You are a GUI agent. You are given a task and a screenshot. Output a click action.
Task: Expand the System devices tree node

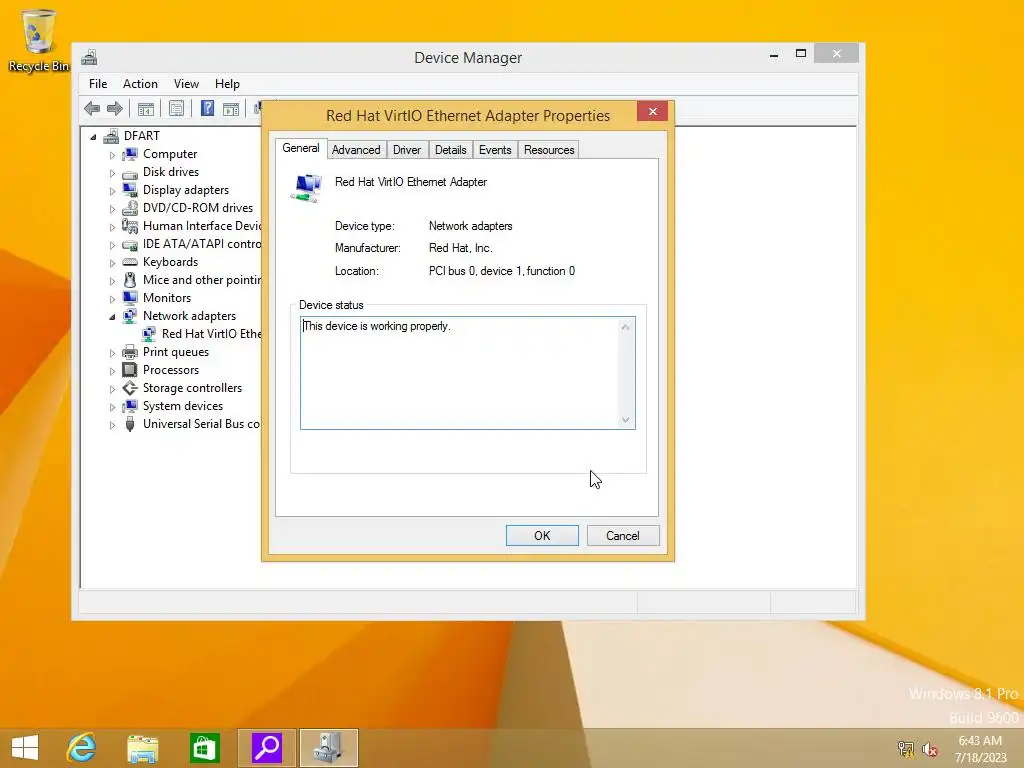tap(112, 407)
